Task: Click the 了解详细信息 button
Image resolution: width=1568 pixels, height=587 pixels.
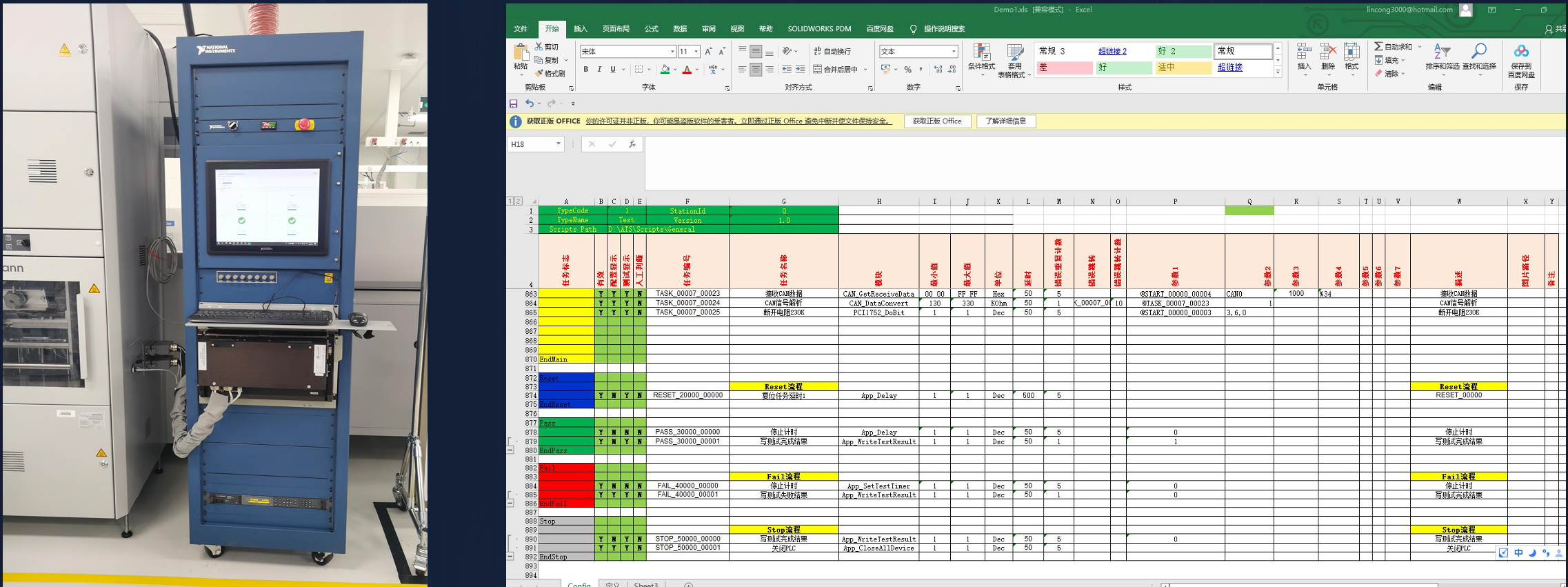Action: (x=1005, y=121)
